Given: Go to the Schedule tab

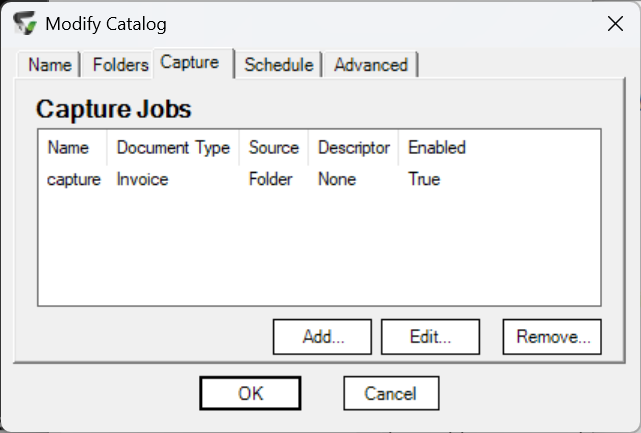Looking at the screenshot, I should (279, 65).
